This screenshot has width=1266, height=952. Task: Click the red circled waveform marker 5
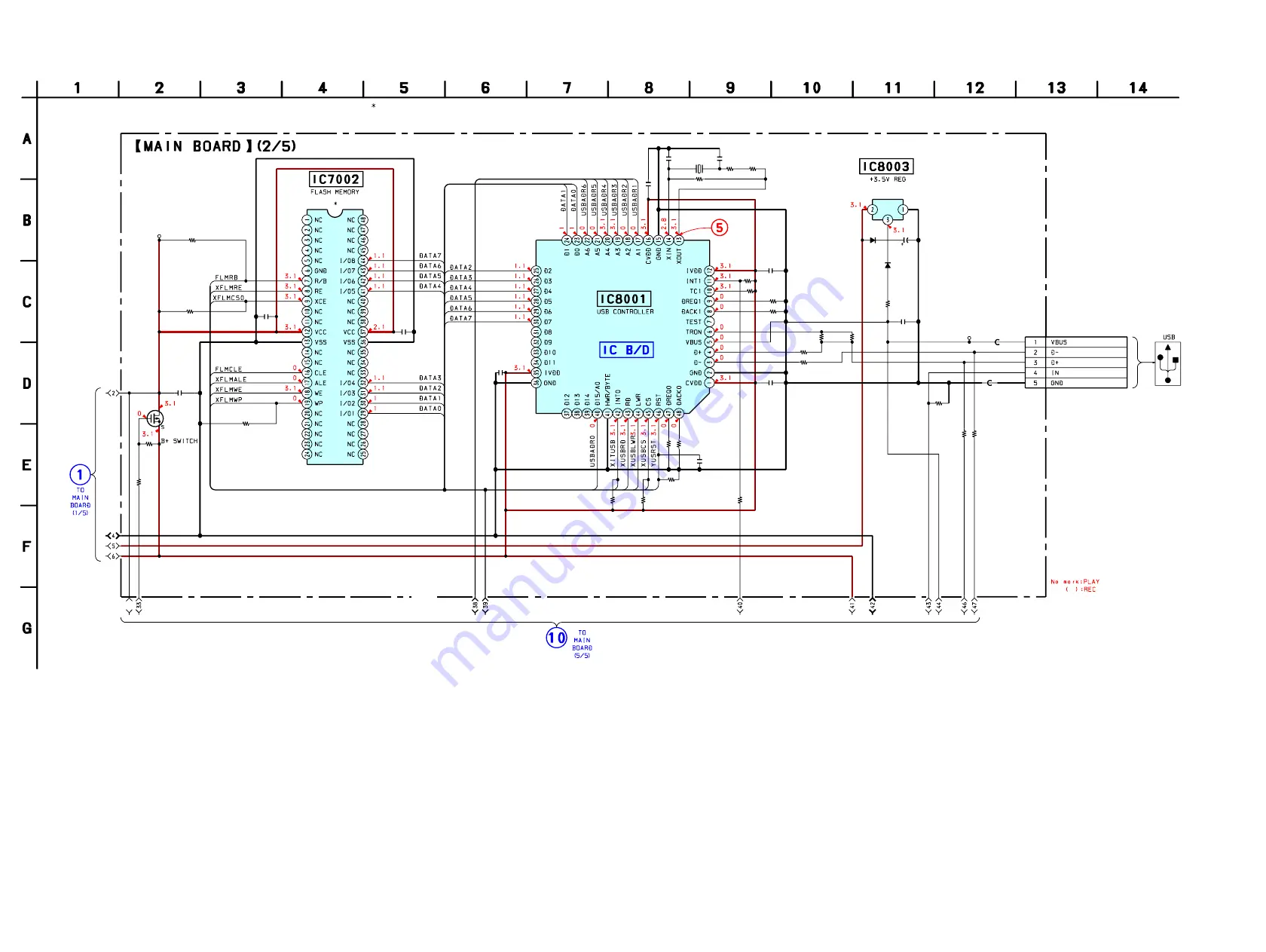[x=720, y=228]
